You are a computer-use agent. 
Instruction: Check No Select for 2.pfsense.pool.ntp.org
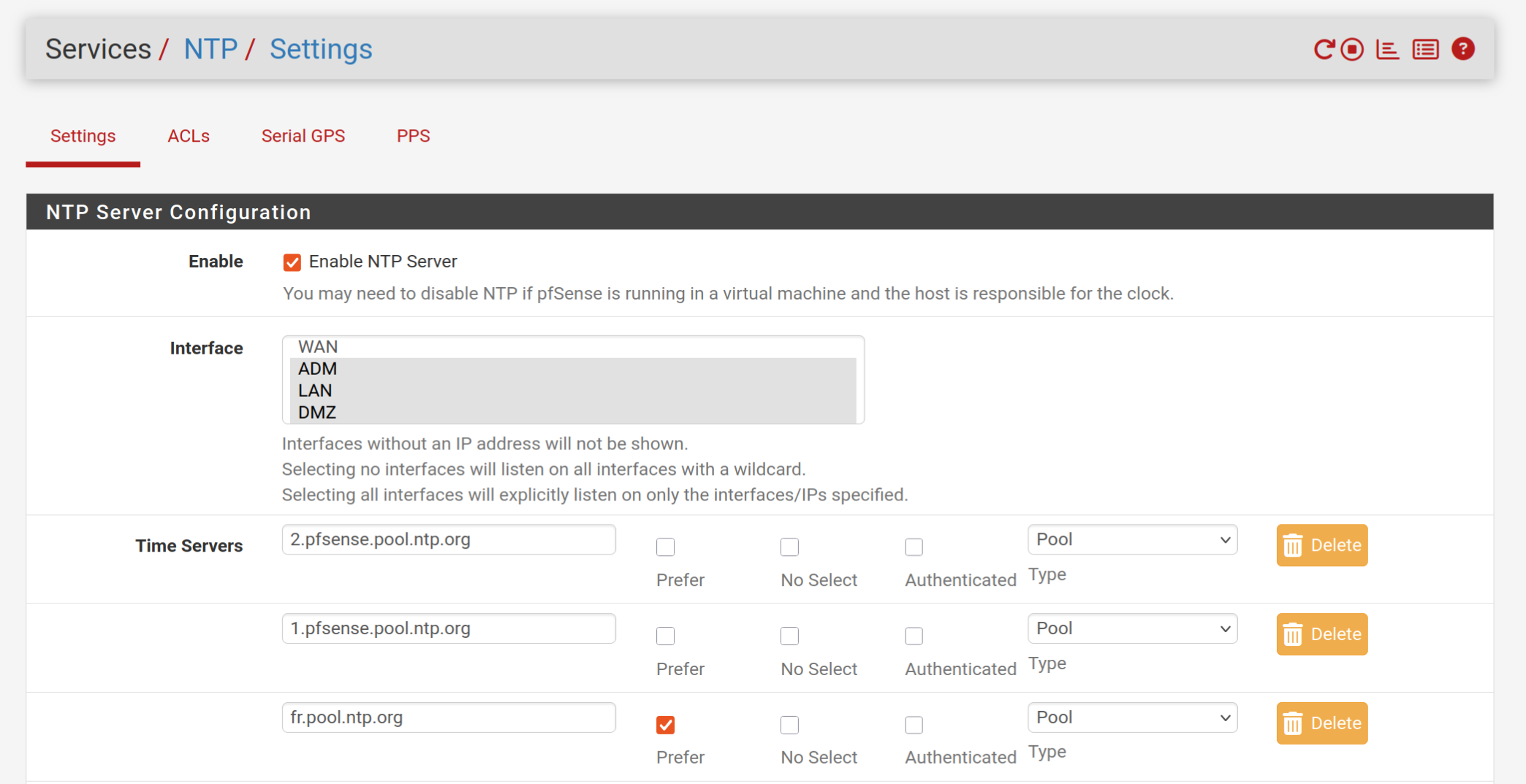click(x=790, y=547)
